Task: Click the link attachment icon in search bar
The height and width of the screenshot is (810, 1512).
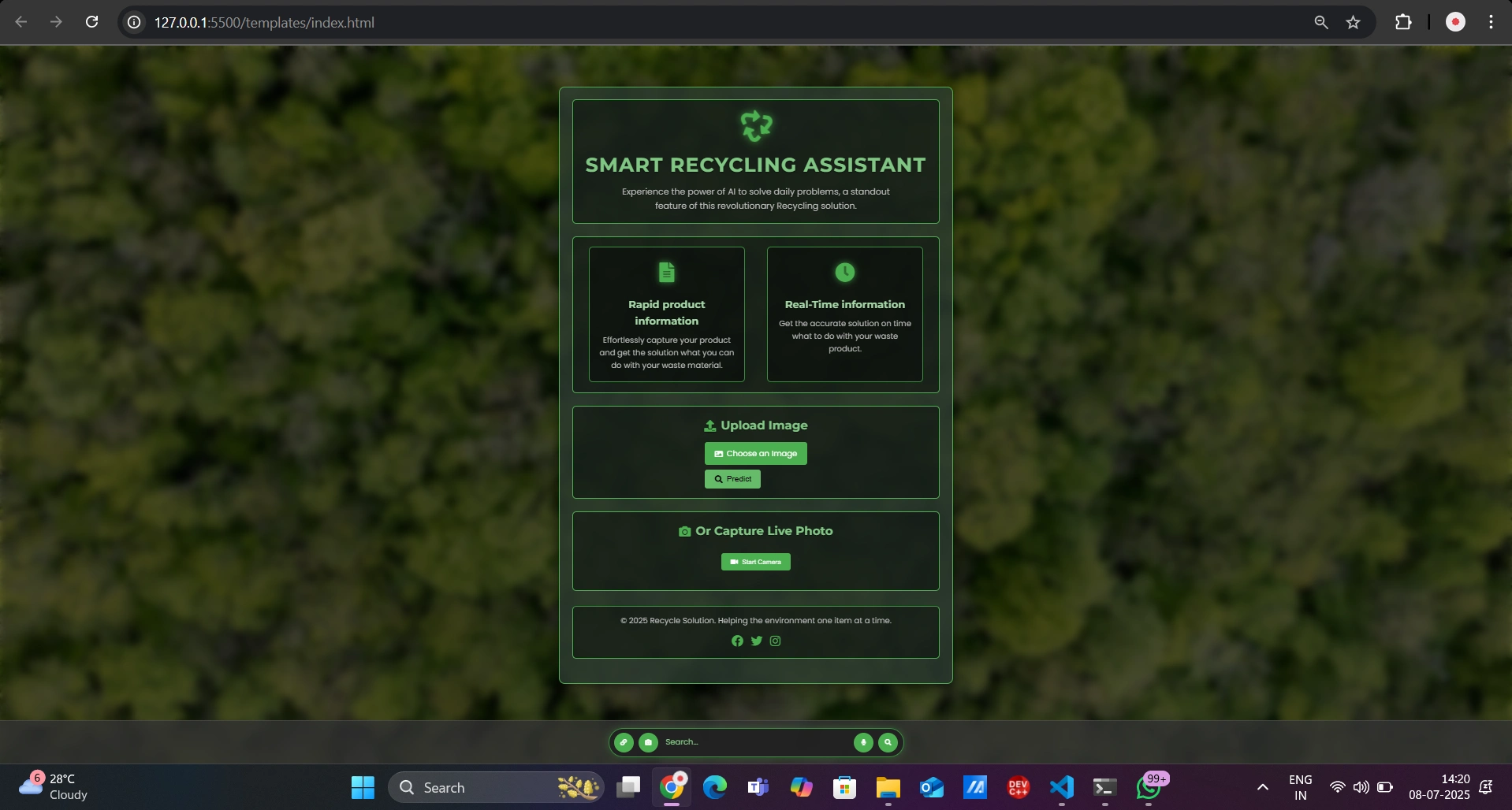Action: tap(624, 742)
